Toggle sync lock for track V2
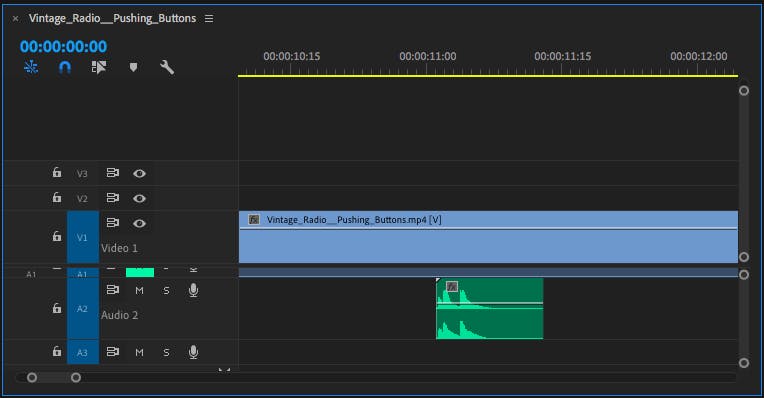Image resolution: width=764 pixels, height=398 pixels. (x=113, y=198)
